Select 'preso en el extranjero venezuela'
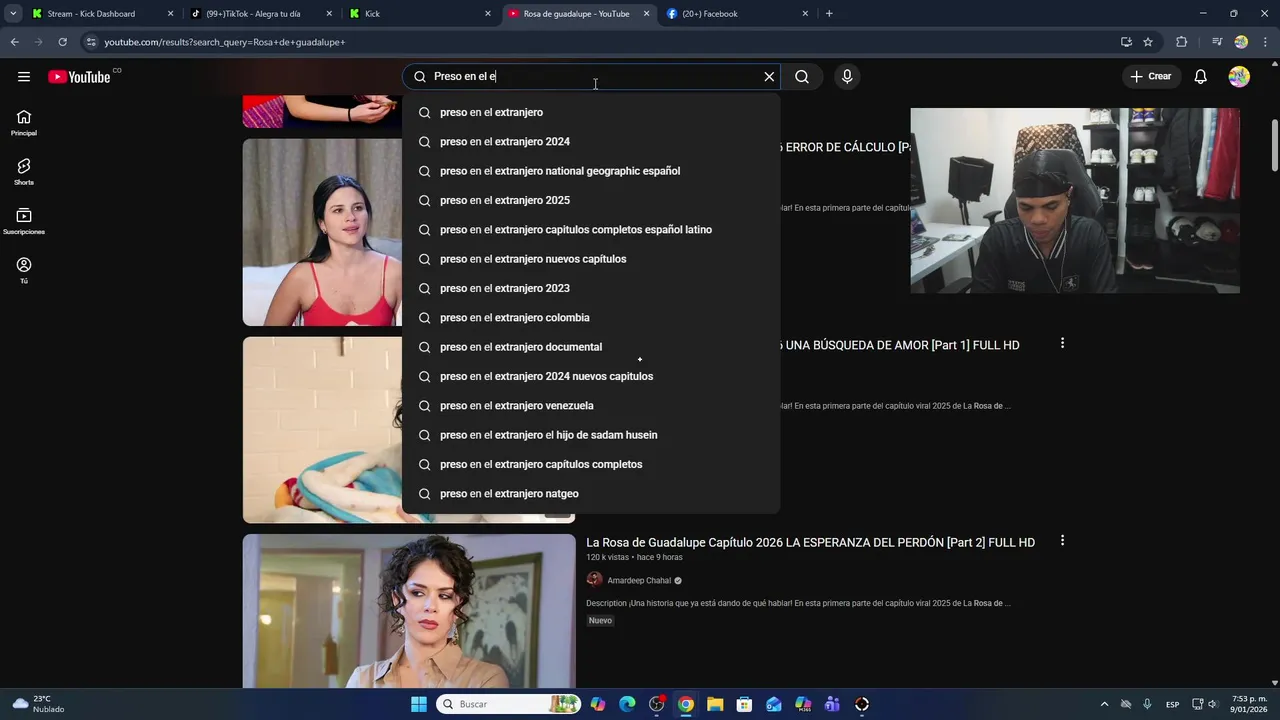Viewport: 1280px width, 720px height. [x=591, y=405]
